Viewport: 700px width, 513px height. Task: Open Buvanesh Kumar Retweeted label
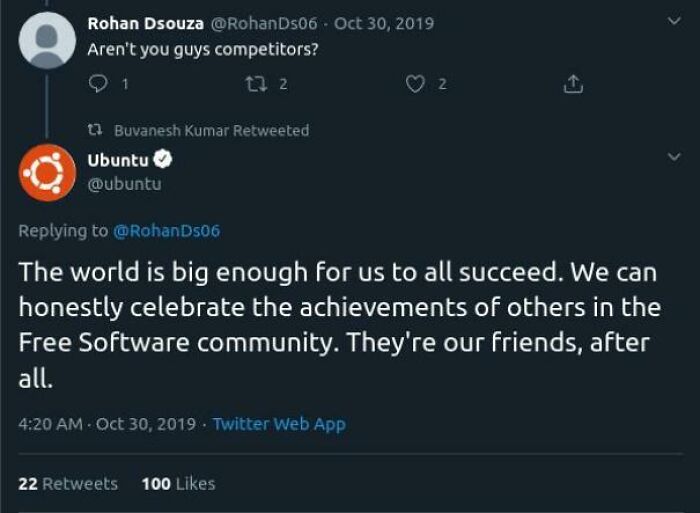pos(211,130)
